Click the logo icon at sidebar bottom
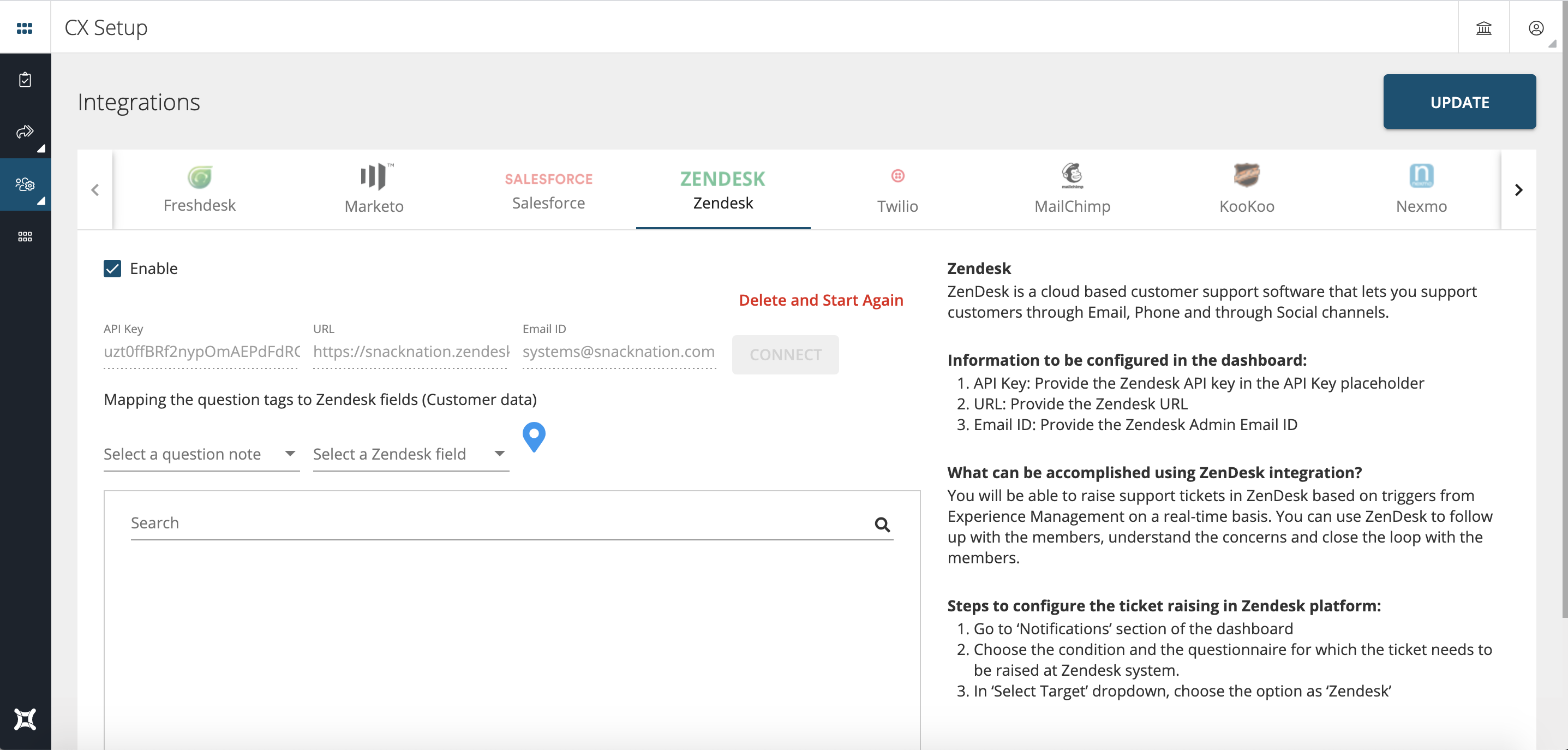The height and width of the screenshot is (750, 1568). (25, 719)
